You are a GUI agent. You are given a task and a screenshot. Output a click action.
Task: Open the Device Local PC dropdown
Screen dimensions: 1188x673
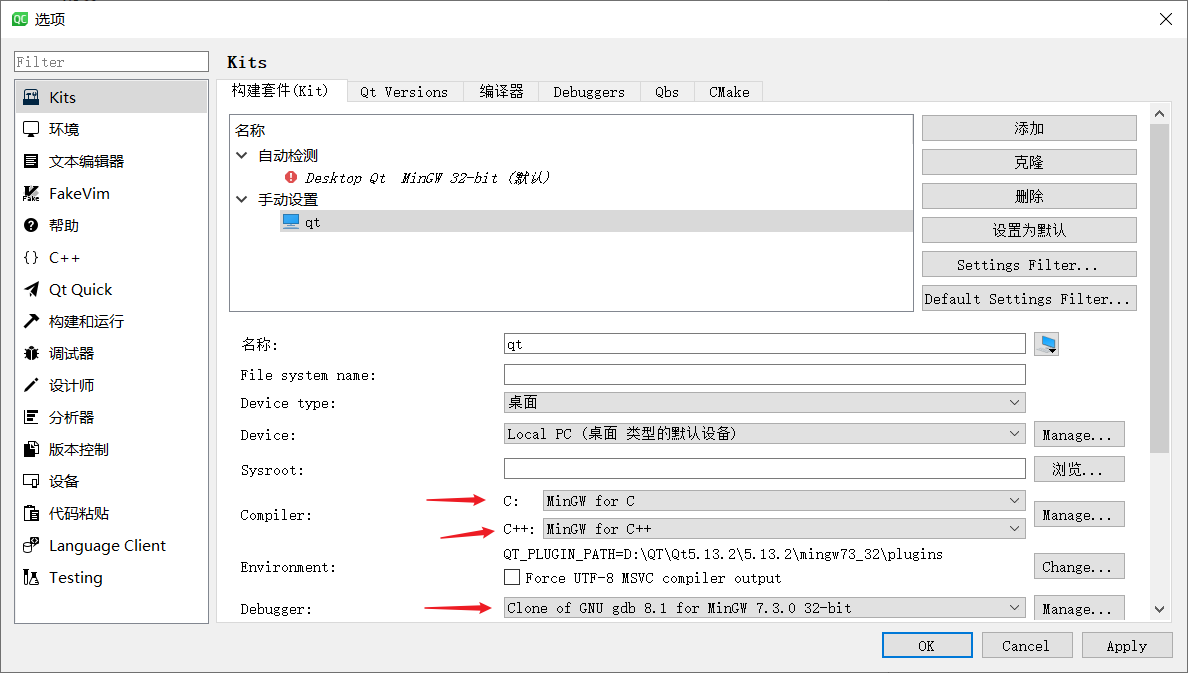(764, 434)
